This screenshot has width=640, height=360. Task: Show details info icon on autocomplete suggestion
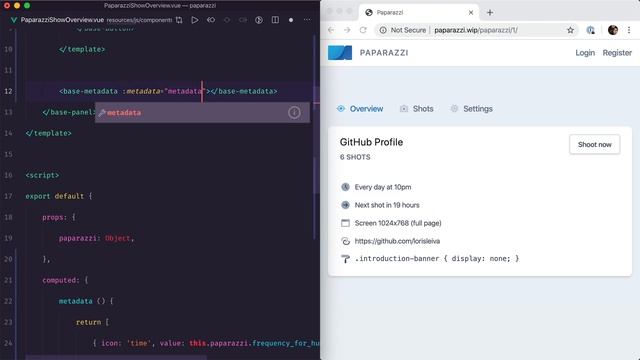tap(294, 112)
